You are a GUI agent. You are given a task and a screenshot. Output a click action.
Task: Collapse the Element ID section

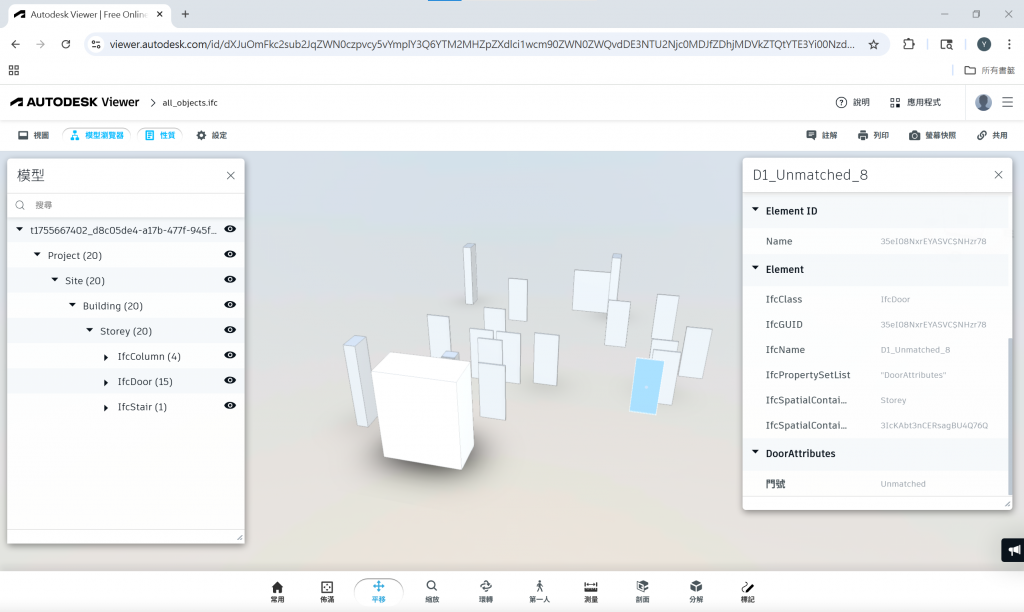click(756, 210)
